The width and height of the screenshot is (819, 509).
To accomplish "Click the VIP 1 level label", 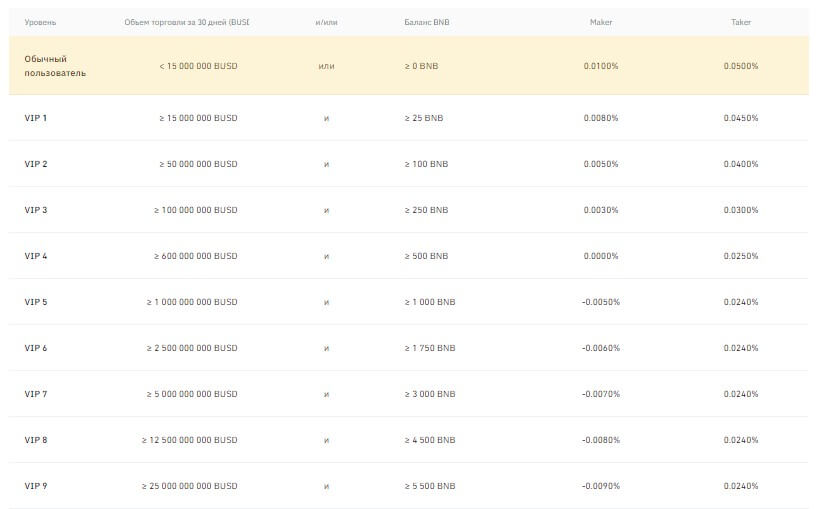I will [36, 118].
